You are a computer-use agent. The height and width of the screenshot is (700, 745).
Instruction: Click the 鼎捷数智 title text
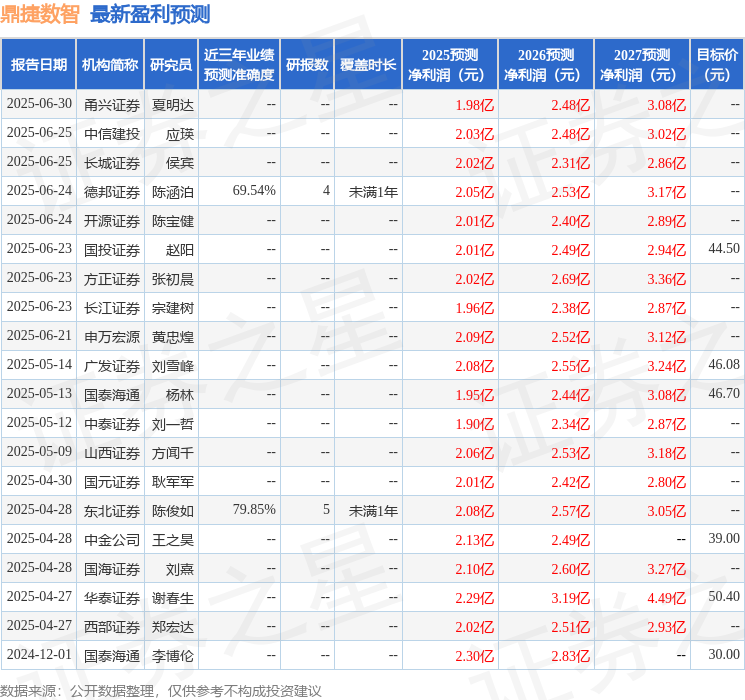click(x=40, y=14)
